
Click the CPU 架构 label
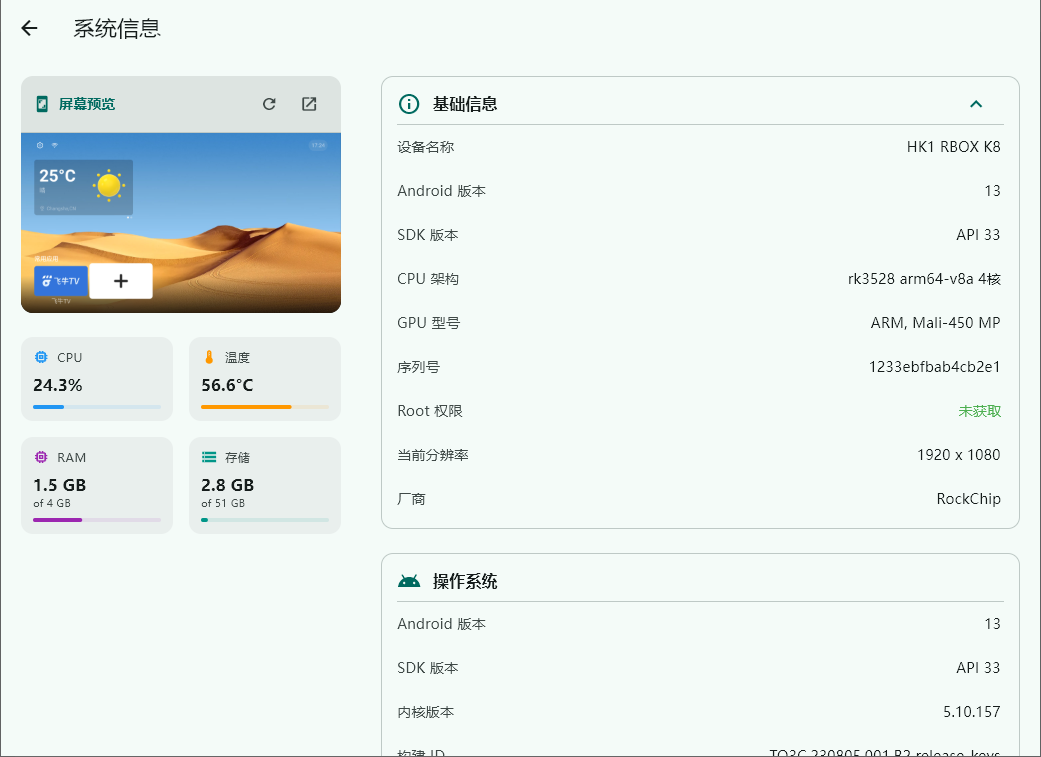click(428, 279)
